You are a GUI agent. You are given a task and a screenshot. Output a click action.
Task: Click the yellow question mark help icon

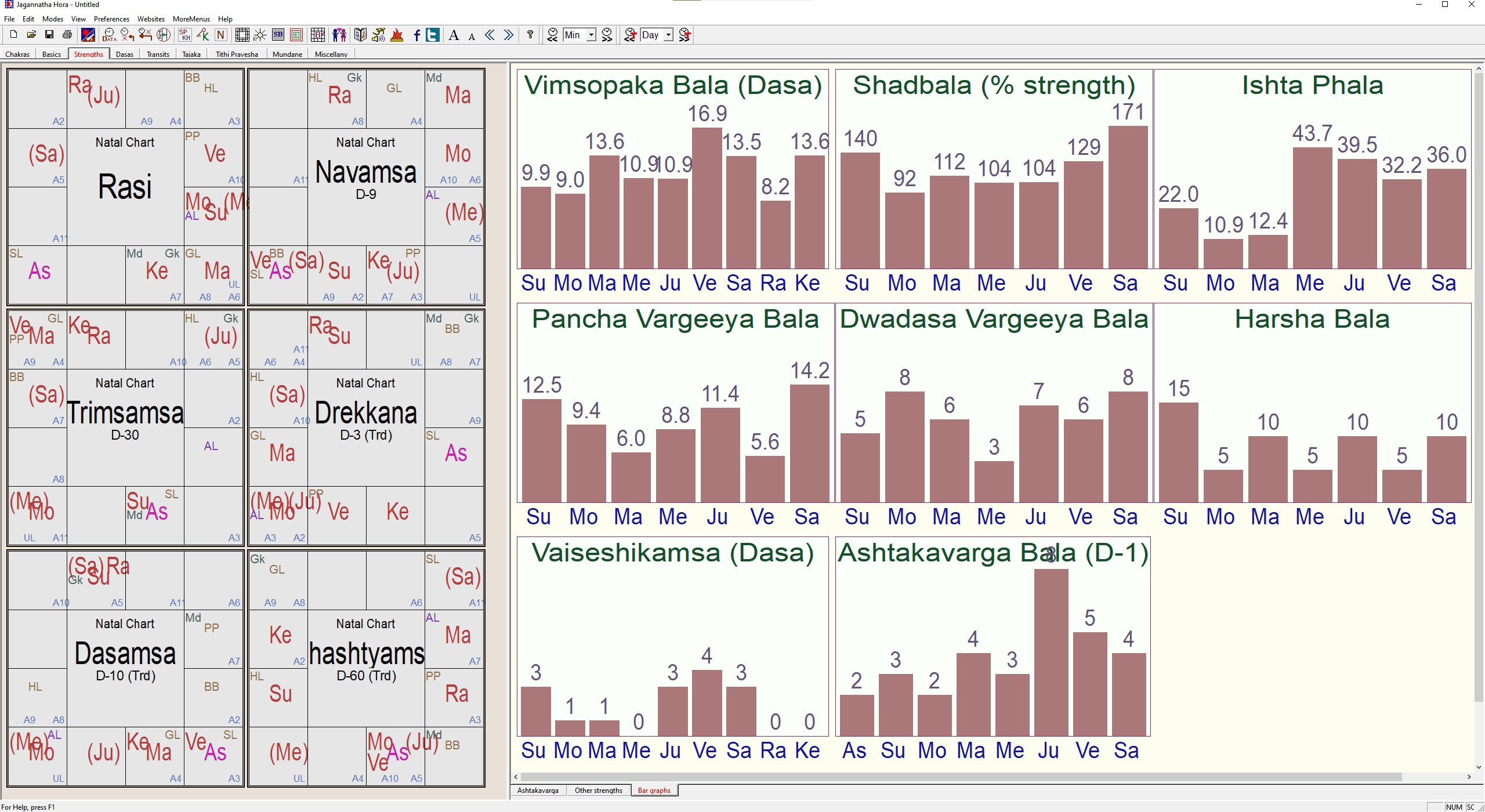[530, 35]
